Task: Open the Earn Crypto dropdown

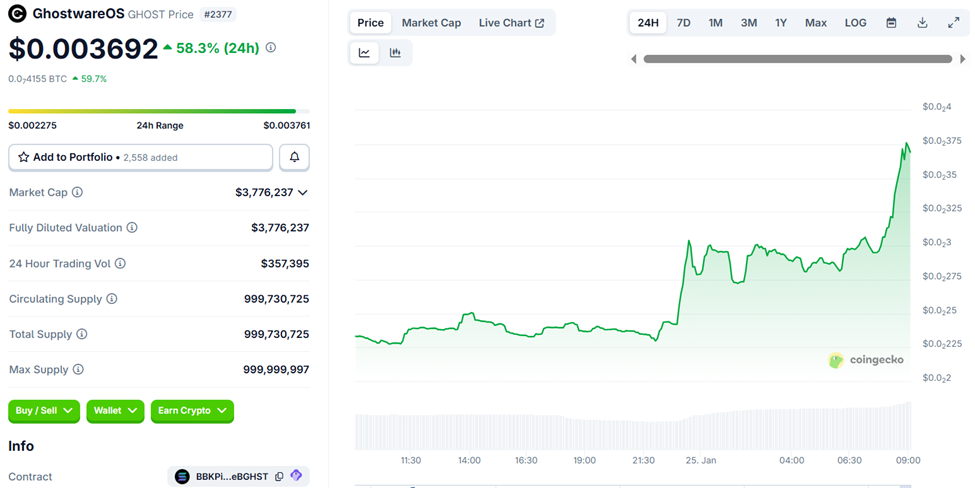Action: coord(192,410)
